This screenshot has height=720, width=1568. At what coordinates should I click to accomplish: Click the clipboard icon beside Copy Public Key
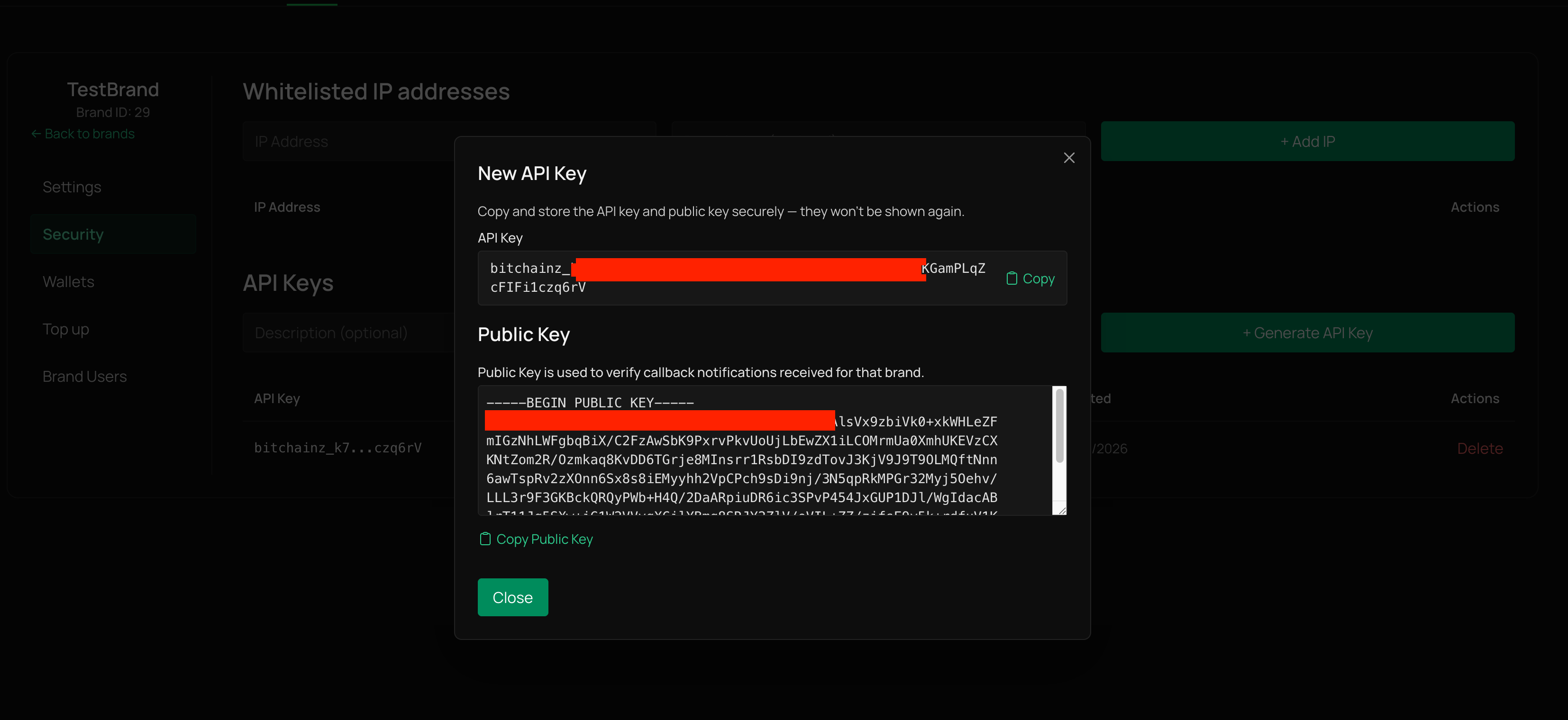click(x=485, y=540)
